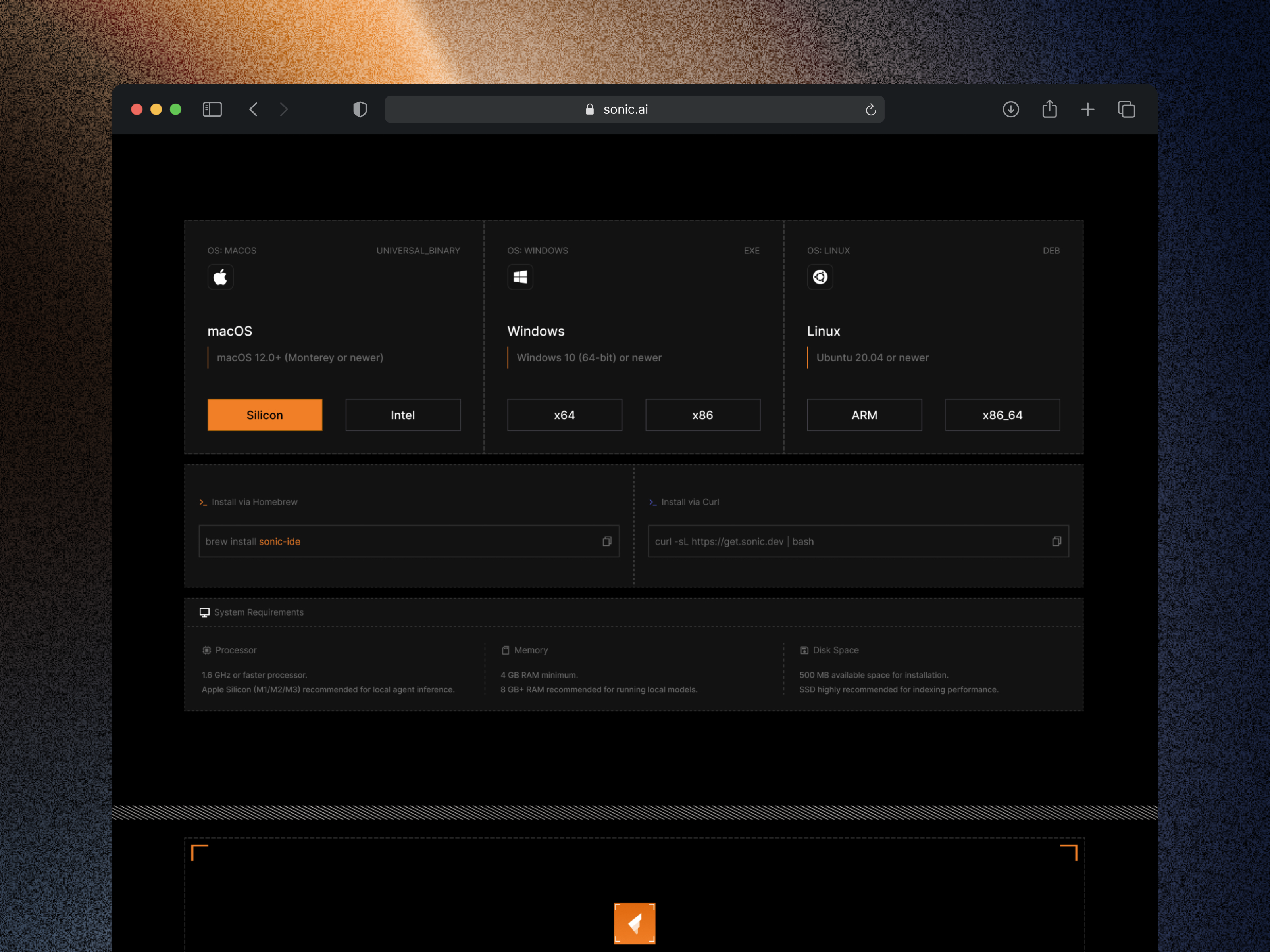Reload the sonic.ai page
The width and height of the screenshot is (1270, 952).
[870, 109]
